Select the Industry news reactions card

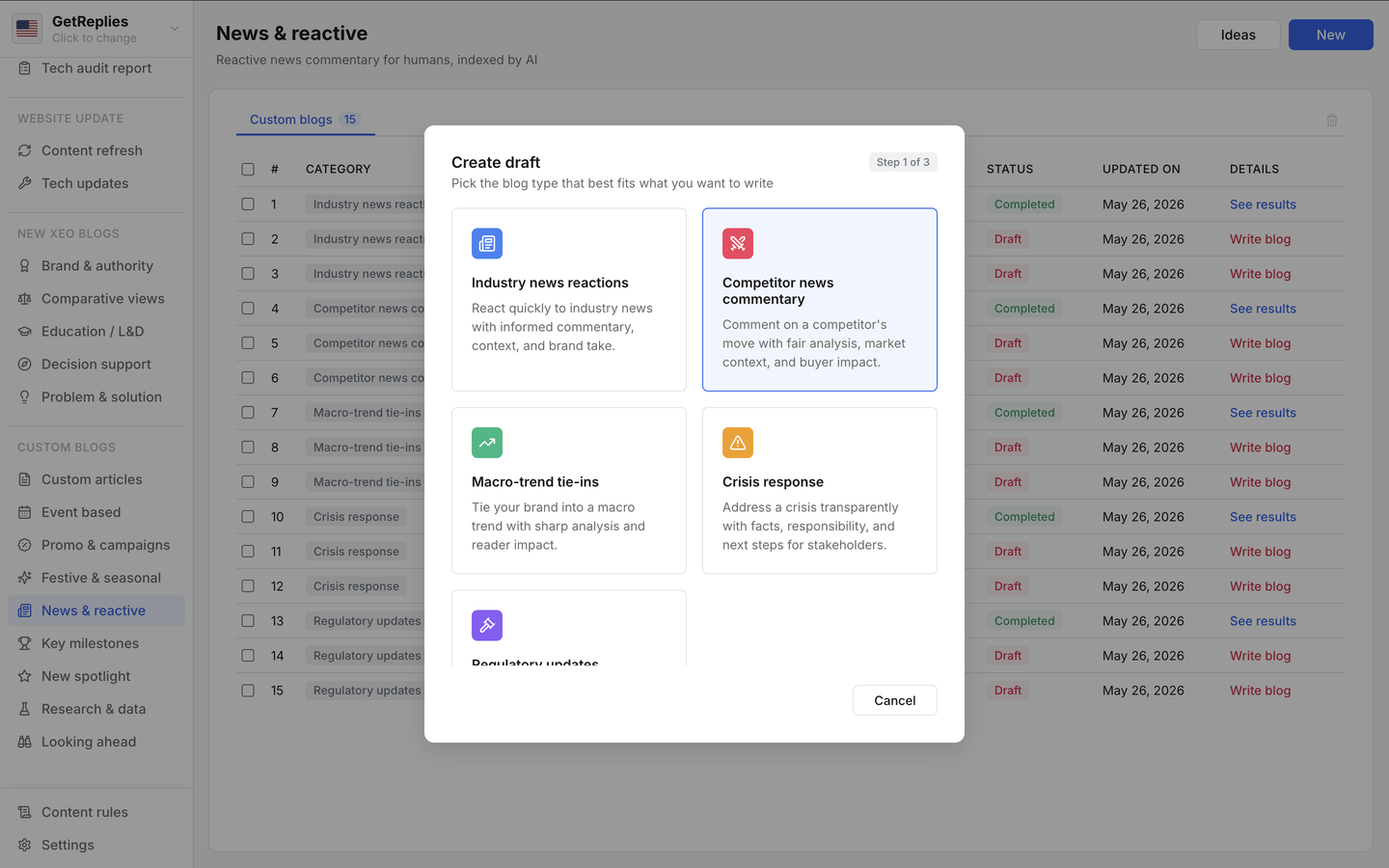coord(569,300)
